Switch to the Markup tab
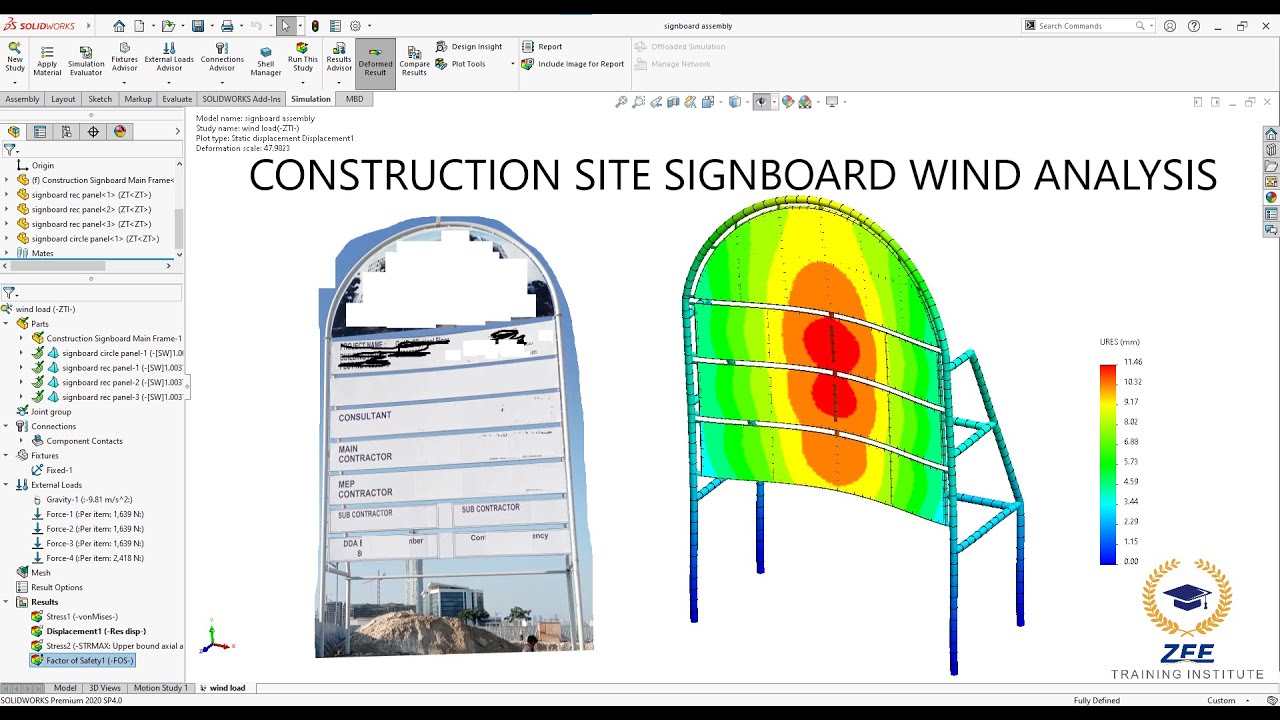Viewport: 1280px width, 720px height. click(138, 99)
